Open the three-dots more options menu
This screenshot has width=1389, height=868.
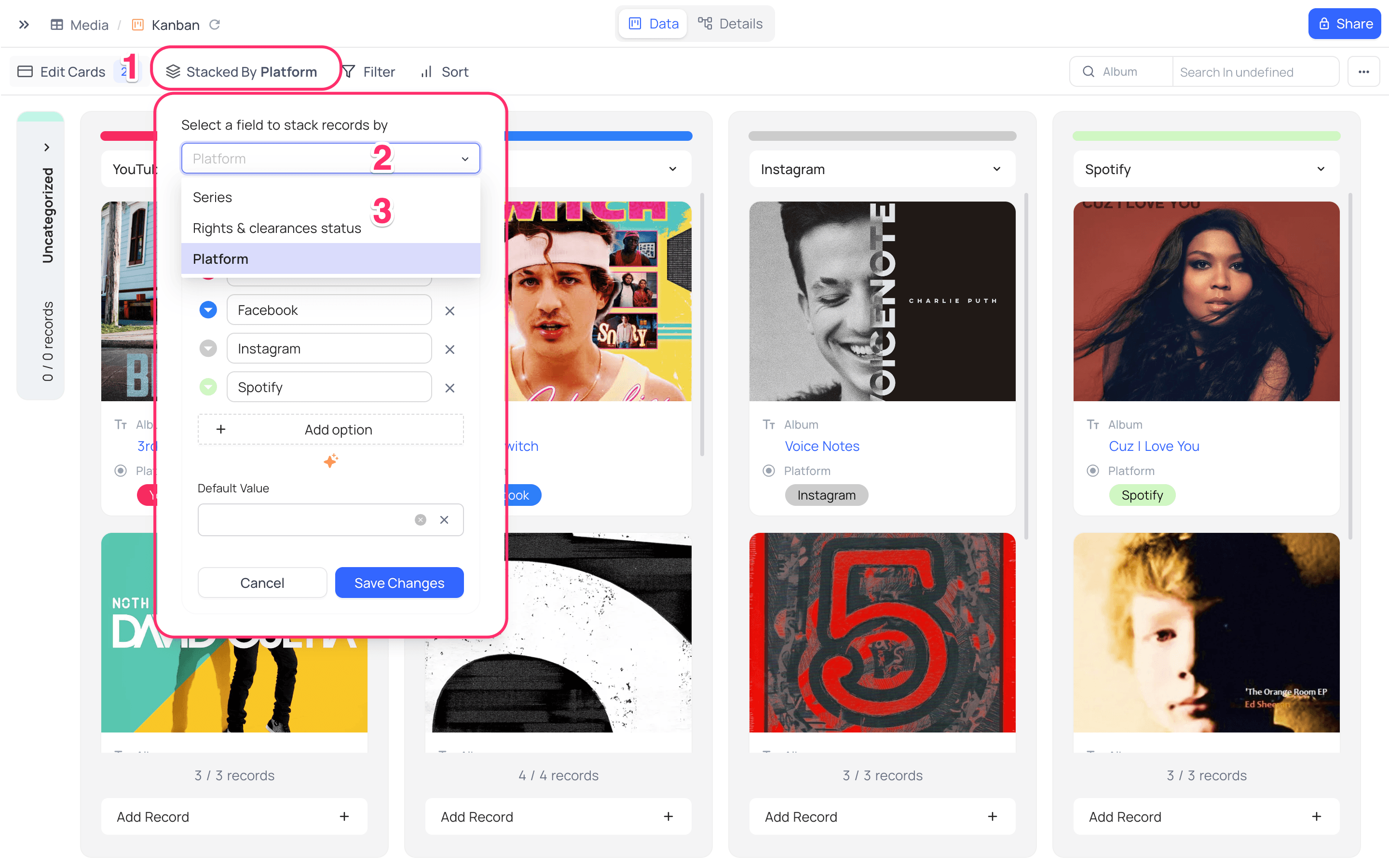pos(1363,72)
